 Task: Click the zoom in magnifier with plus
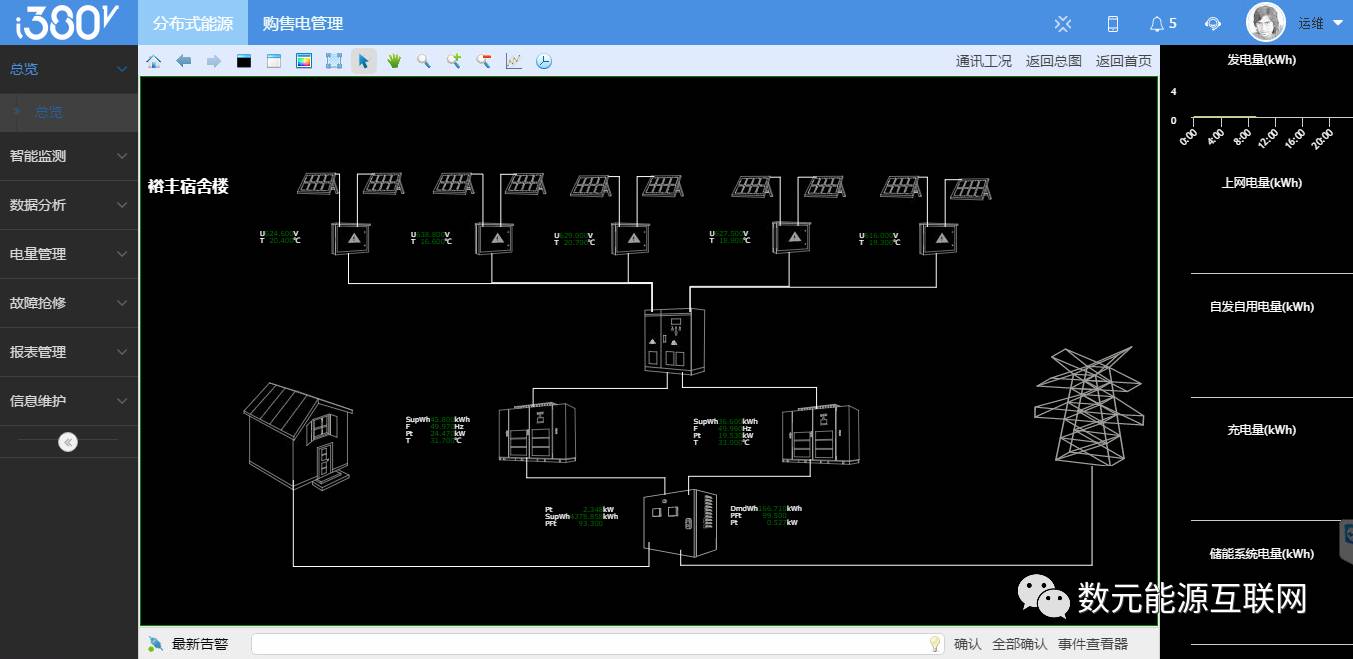pos(454,61)
